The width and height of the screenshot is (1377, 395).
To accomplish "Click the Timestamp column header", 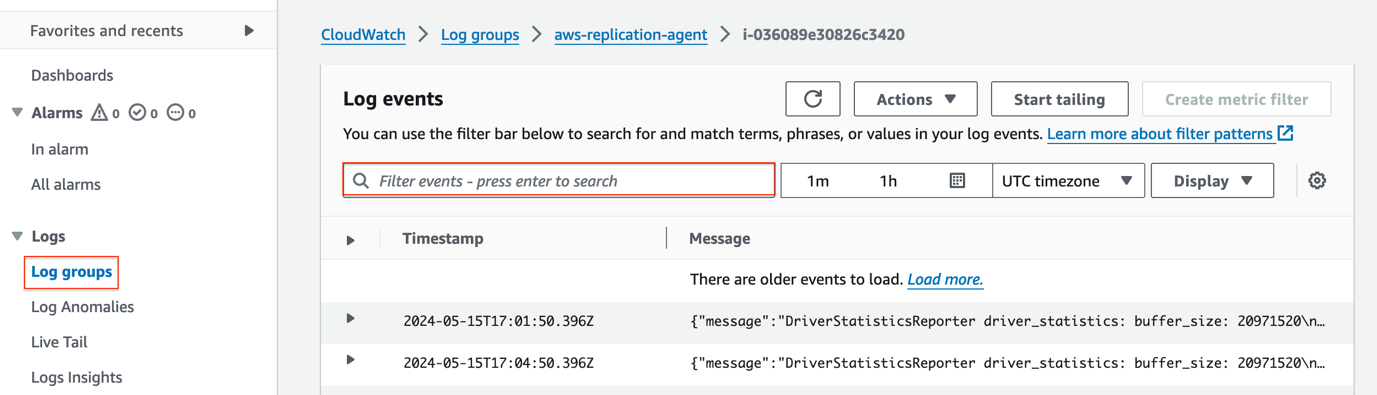I will point(443,239).
